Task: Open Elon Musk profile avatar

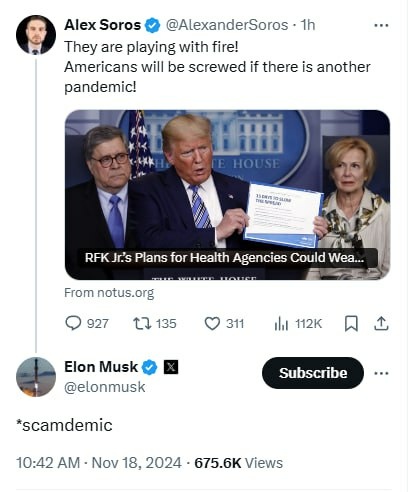Action: coord(36,377)
